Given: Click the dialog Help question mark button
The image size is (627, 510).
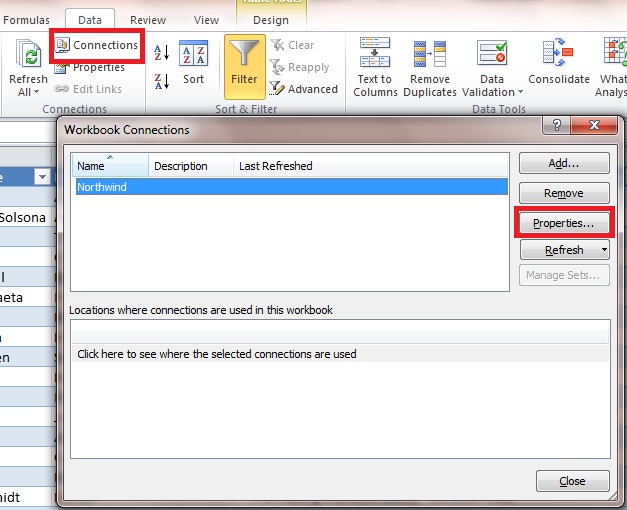Looking at the screenshot, I should (556, 125).
